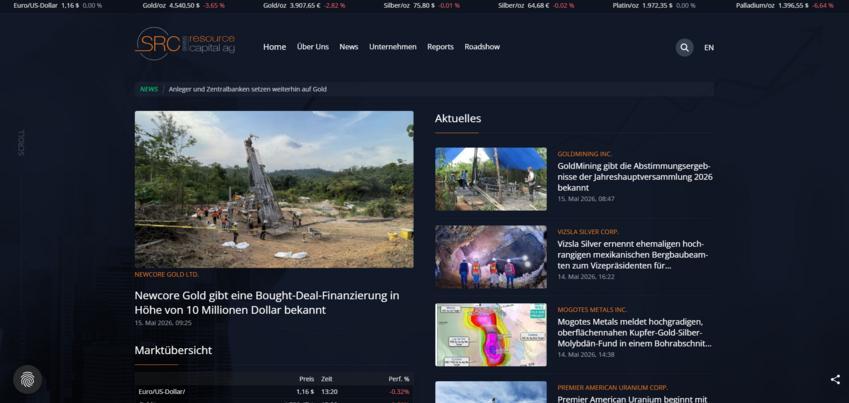Click the Euro/US-Dollar ticker item in top bar
849x403 pixels.
(x=57, y=5)
